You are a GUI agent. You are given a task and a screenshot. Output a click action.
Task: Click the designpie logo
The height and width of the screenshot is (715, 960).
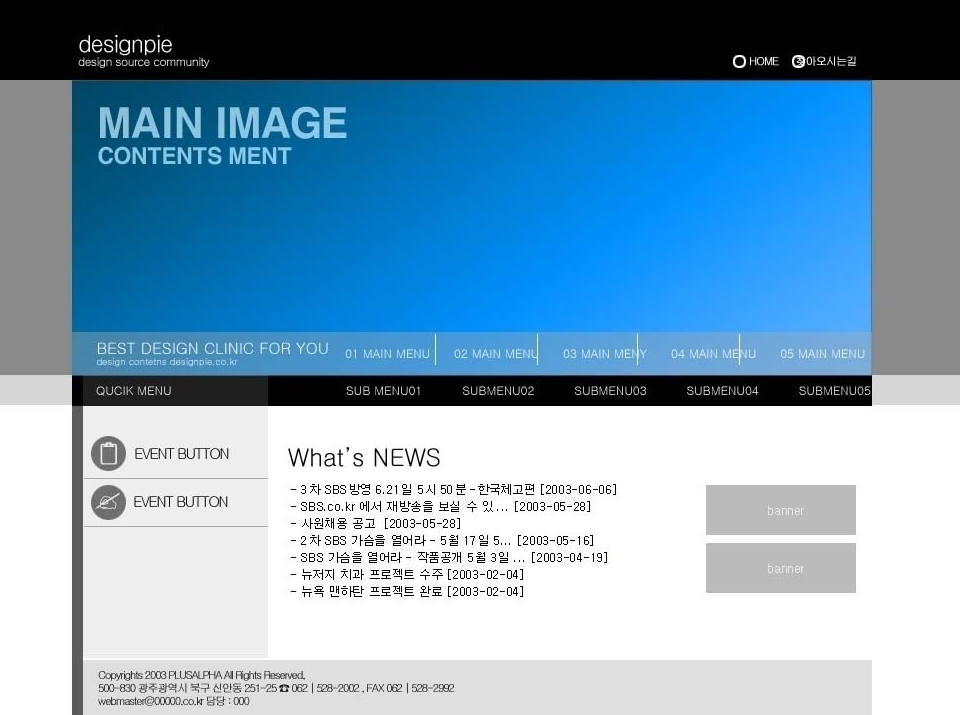coord(143,52)
